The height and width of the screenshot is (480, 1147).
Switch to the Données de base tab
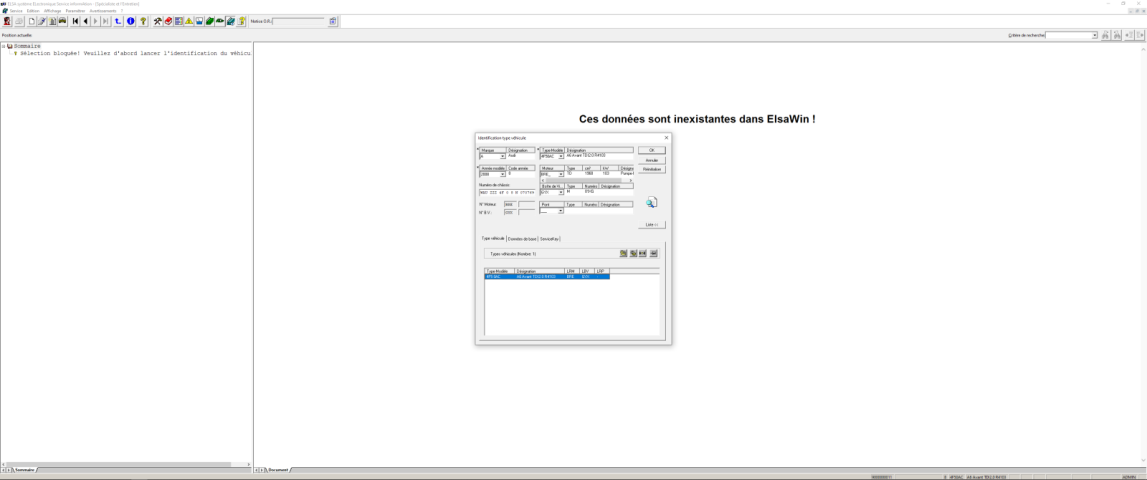click(x=522, y=239)
